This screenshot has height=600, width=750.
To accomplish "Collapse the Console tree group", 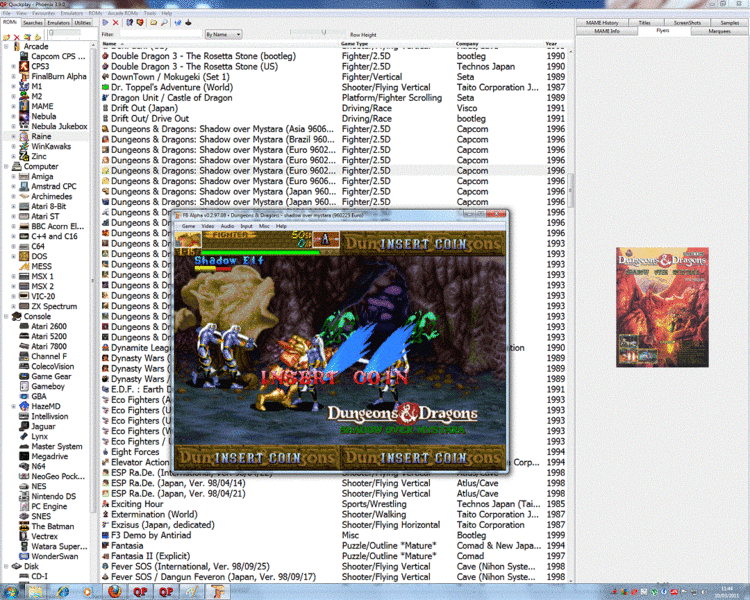I will 6,316.
